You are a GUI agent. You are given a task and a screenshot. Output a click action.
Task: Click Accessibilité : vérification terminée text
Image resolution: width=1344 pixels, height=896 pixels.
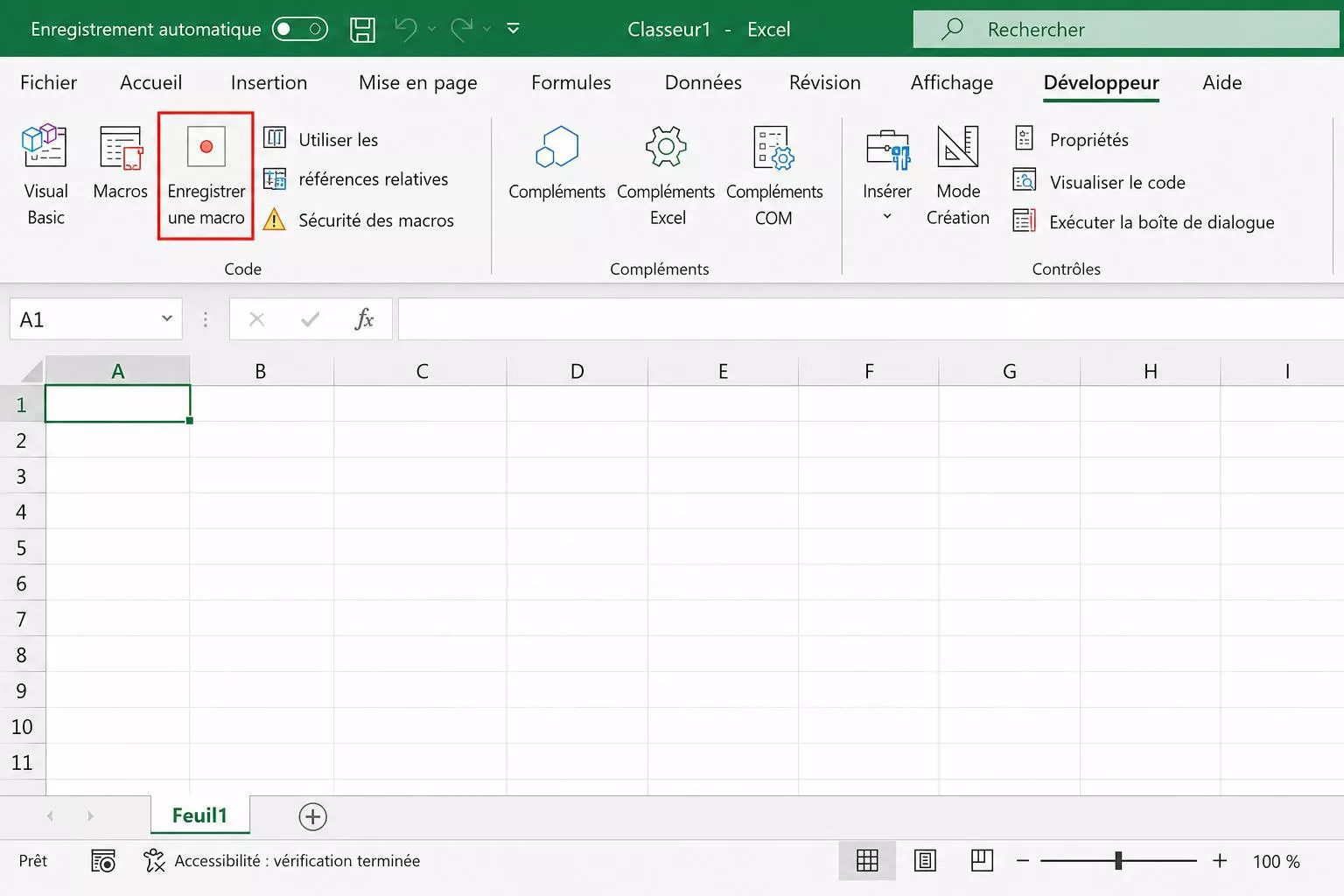[297, 861]
